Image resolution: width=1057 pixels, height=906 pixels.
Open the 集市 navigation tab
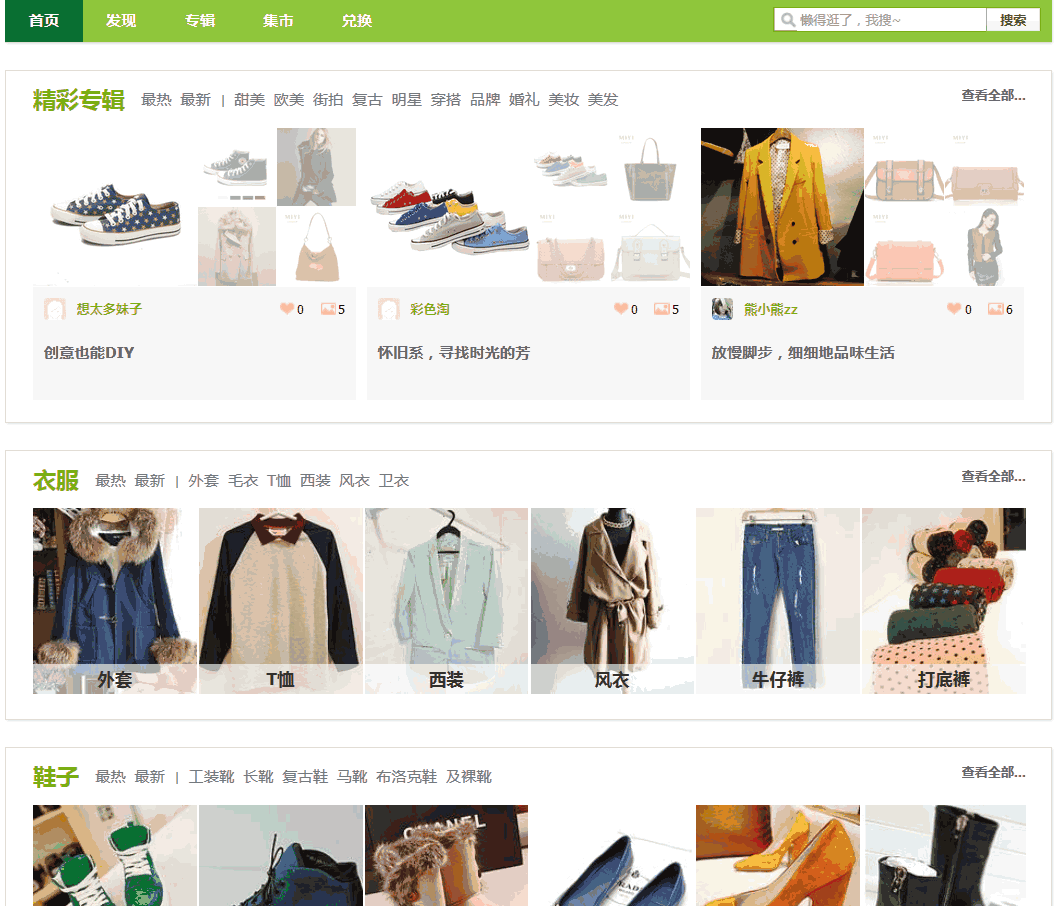pos(278,21)
